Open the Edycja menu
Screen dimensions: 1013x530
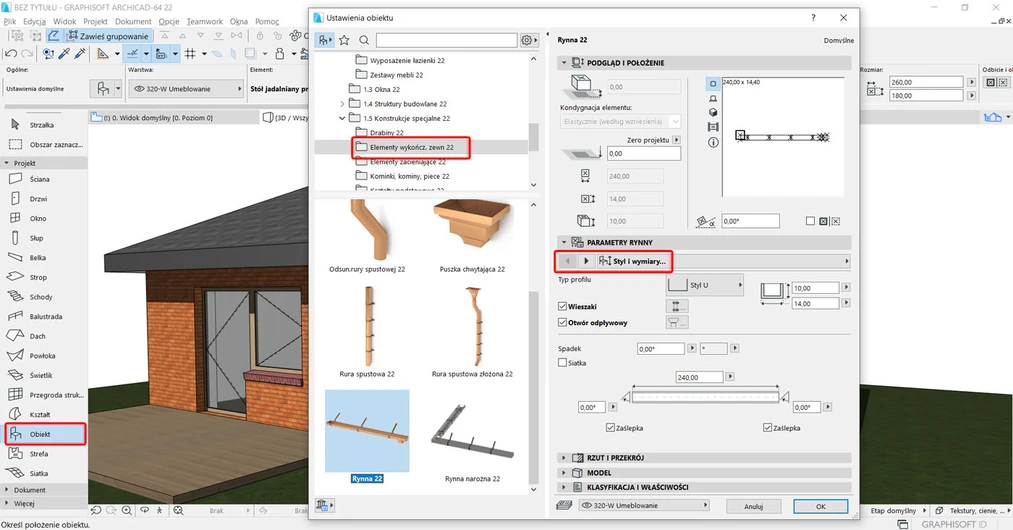tap(34, 21)
